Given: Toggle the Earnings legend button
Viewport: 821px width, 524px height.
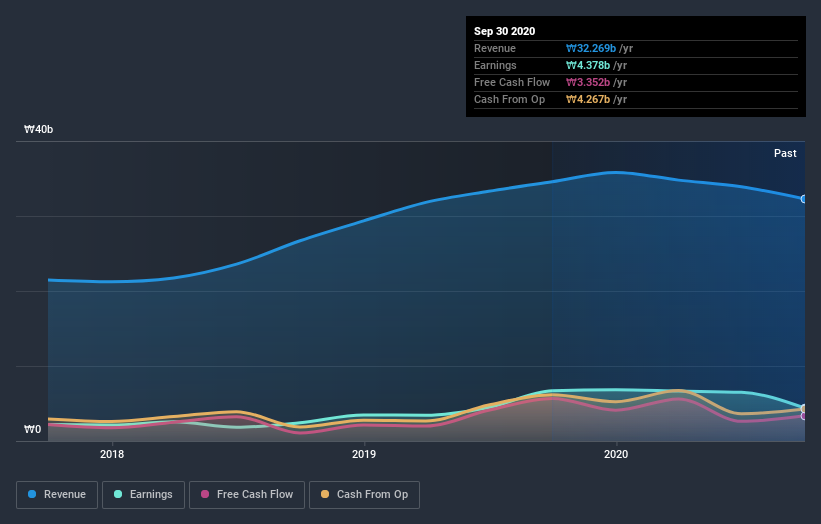Looking at the screenshot, I should click(x=143, y=495).
